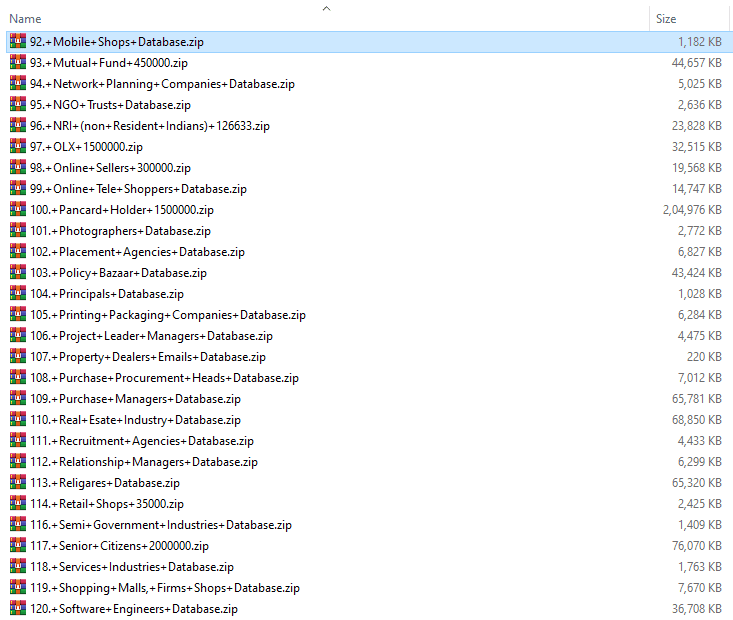
Task: Click the icon of 100.+Pancard+Holder+1500000.zip
Action: pyautogui.click(x=18, y=209)
